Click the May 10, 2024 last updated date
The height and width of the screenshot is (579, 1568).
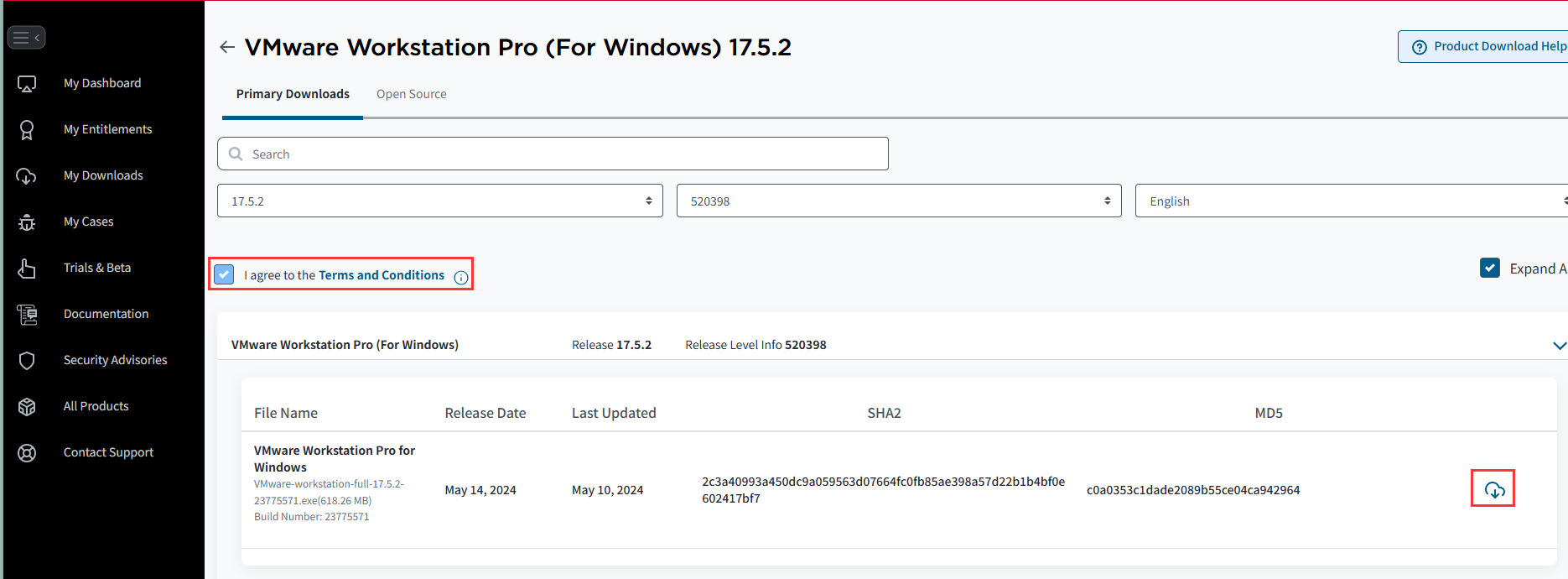(608, 490)
